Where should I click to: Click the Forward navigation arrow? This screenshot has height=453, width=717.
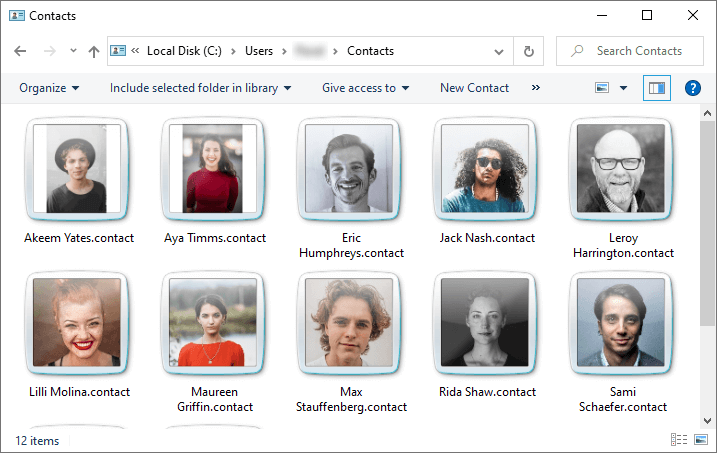(x=49, y=51)
